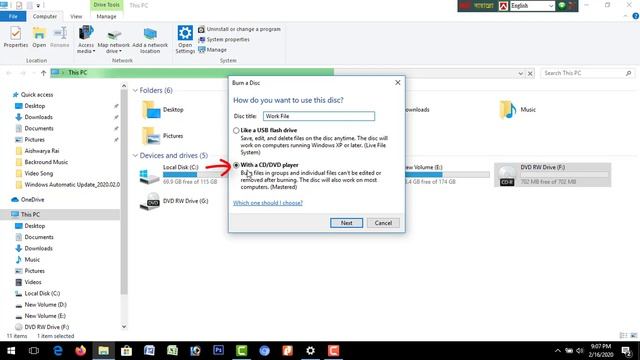Select Local Disk (C:) in navigation pane

(42, 293)
